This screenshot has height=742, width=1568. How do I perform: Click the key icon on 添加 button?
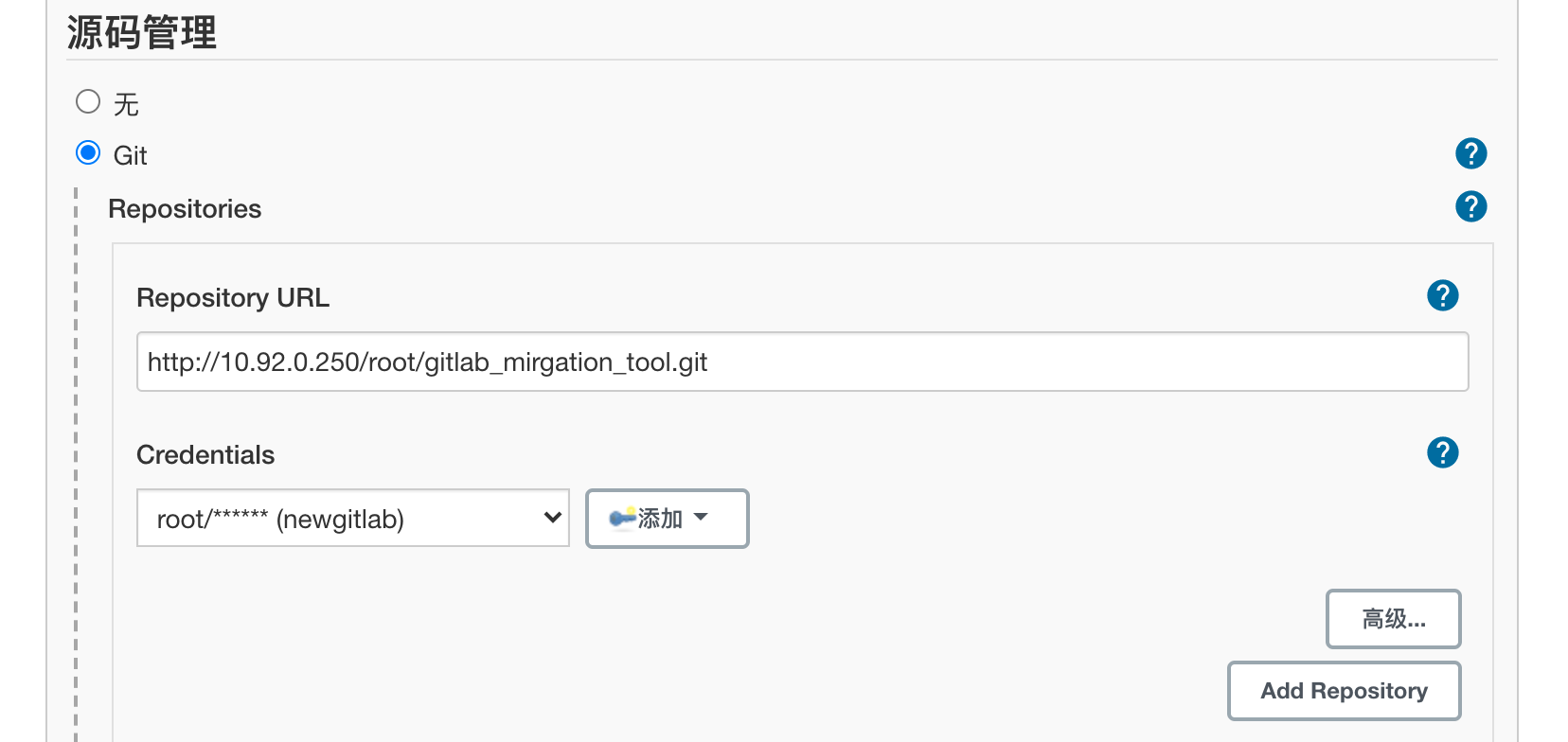point(622,518)
